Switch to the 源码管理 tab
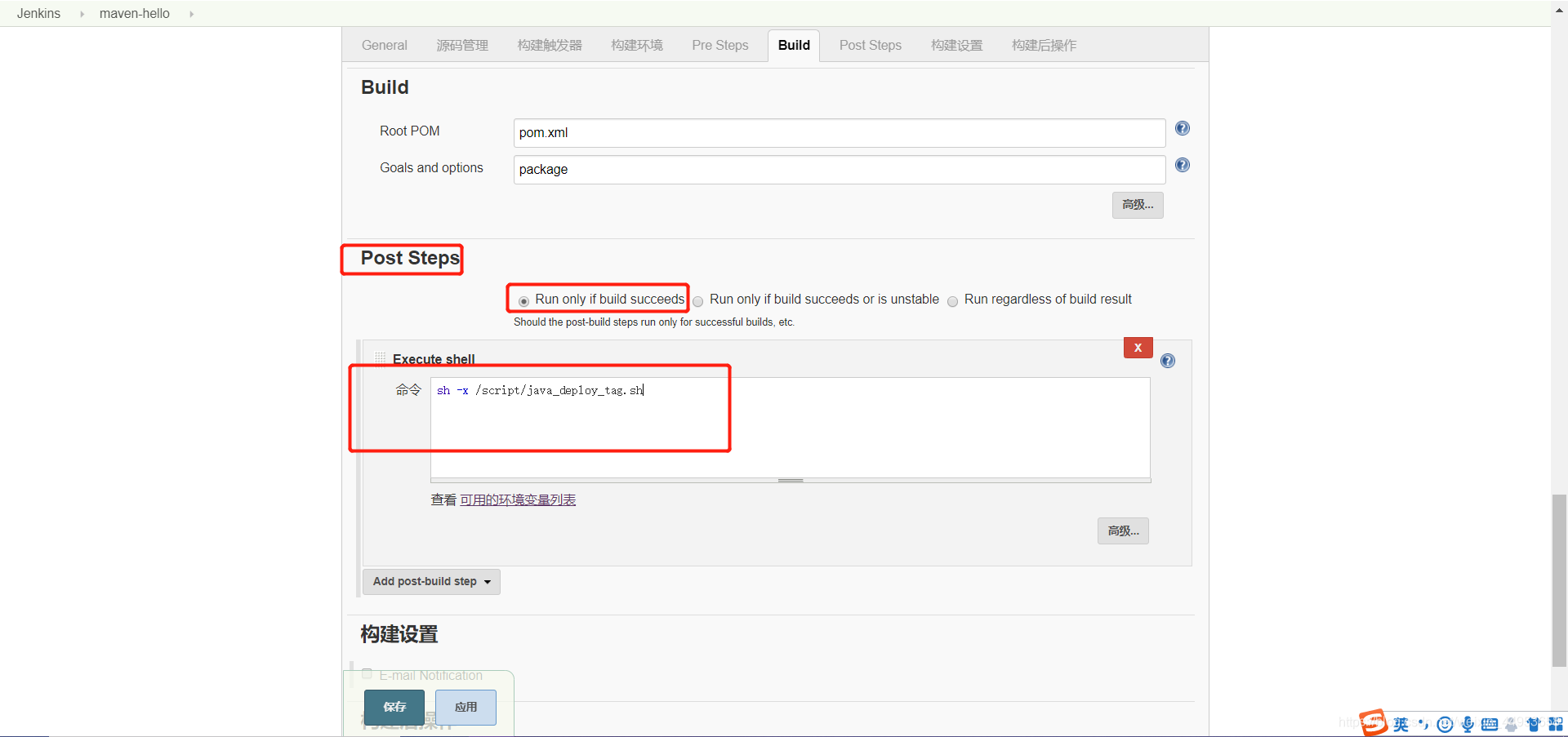Screen dimensions: 1568x737 tap(462, 46)
